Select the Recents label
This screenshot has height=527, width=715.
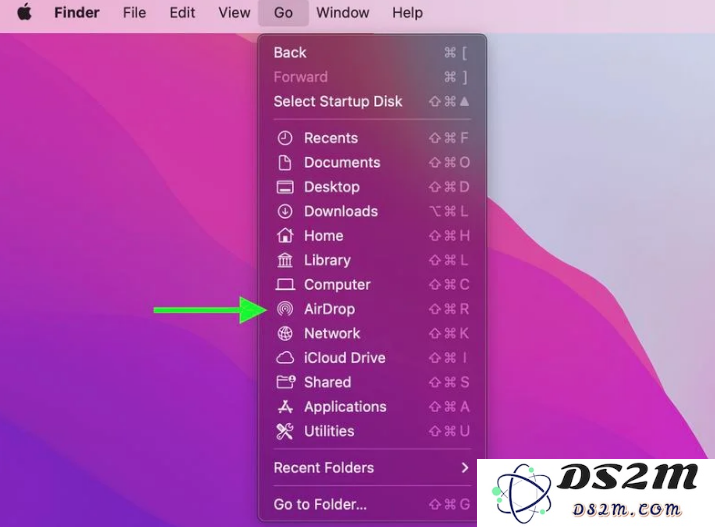pyautogui.click(x=331, y=138)
